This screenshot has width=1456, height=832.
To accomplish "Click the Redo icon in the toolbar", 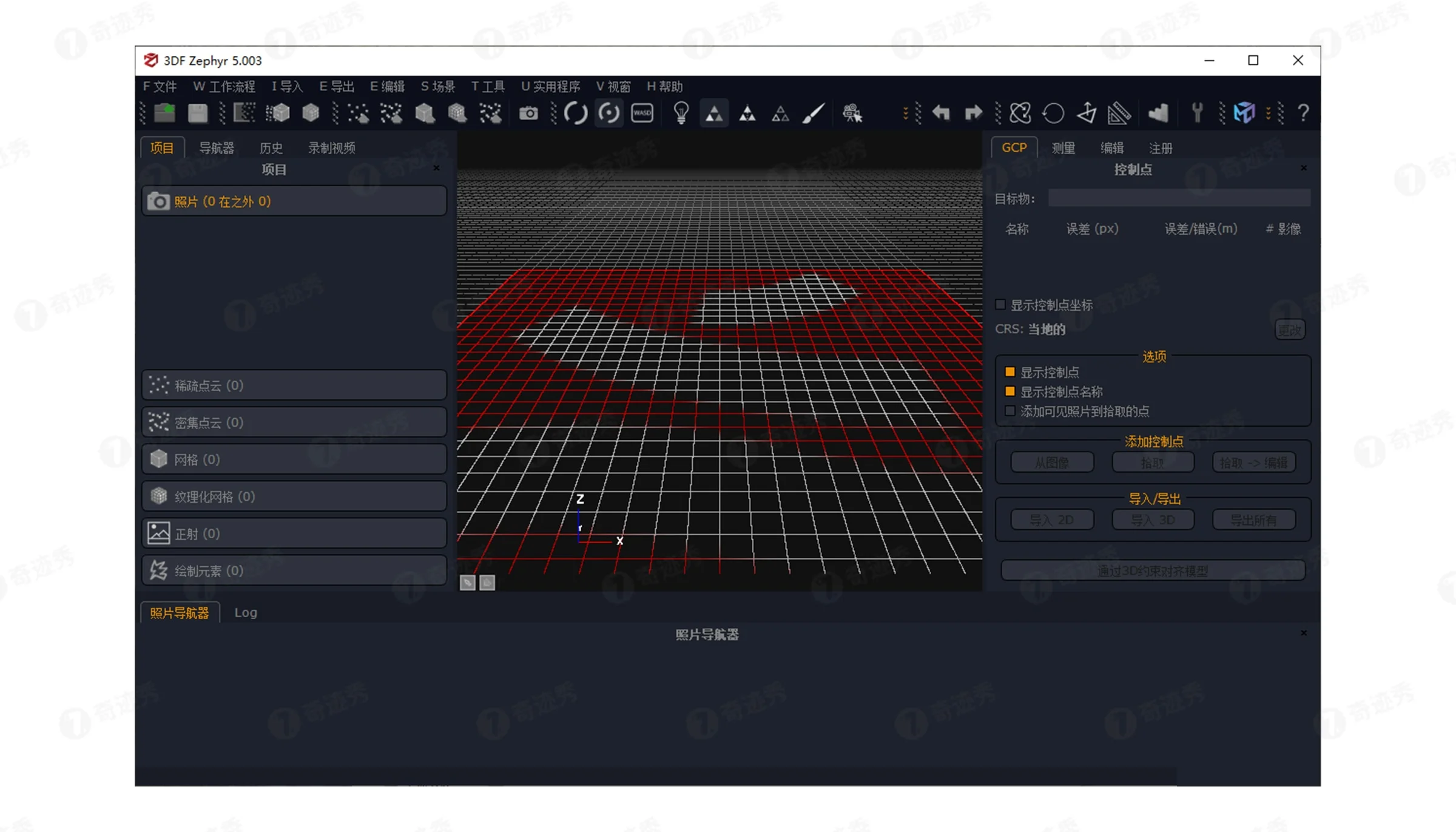I will pyautogui.click(x=973, y=113).
